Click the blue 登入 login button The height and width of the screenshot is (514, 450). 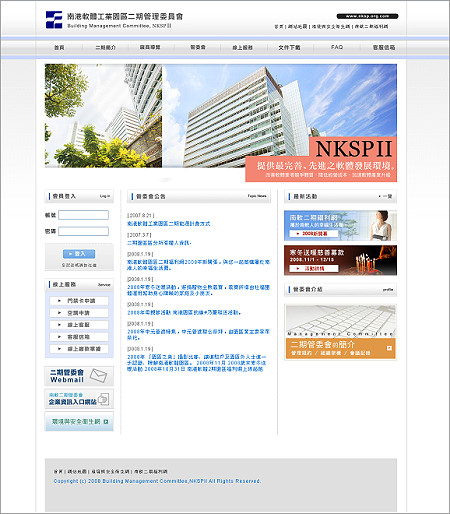coord(79,254)
